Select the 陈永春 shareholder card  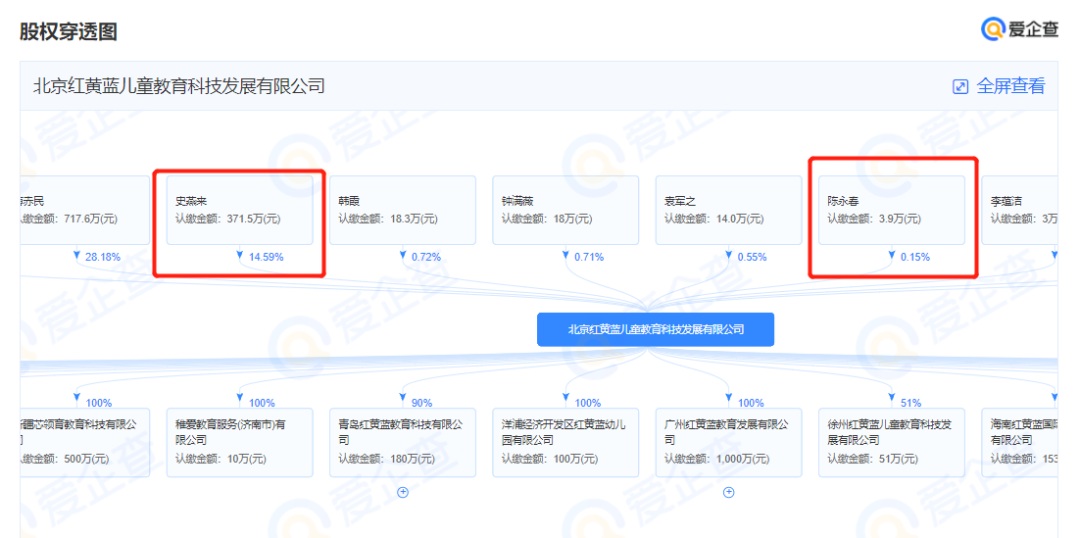(891, 210)
